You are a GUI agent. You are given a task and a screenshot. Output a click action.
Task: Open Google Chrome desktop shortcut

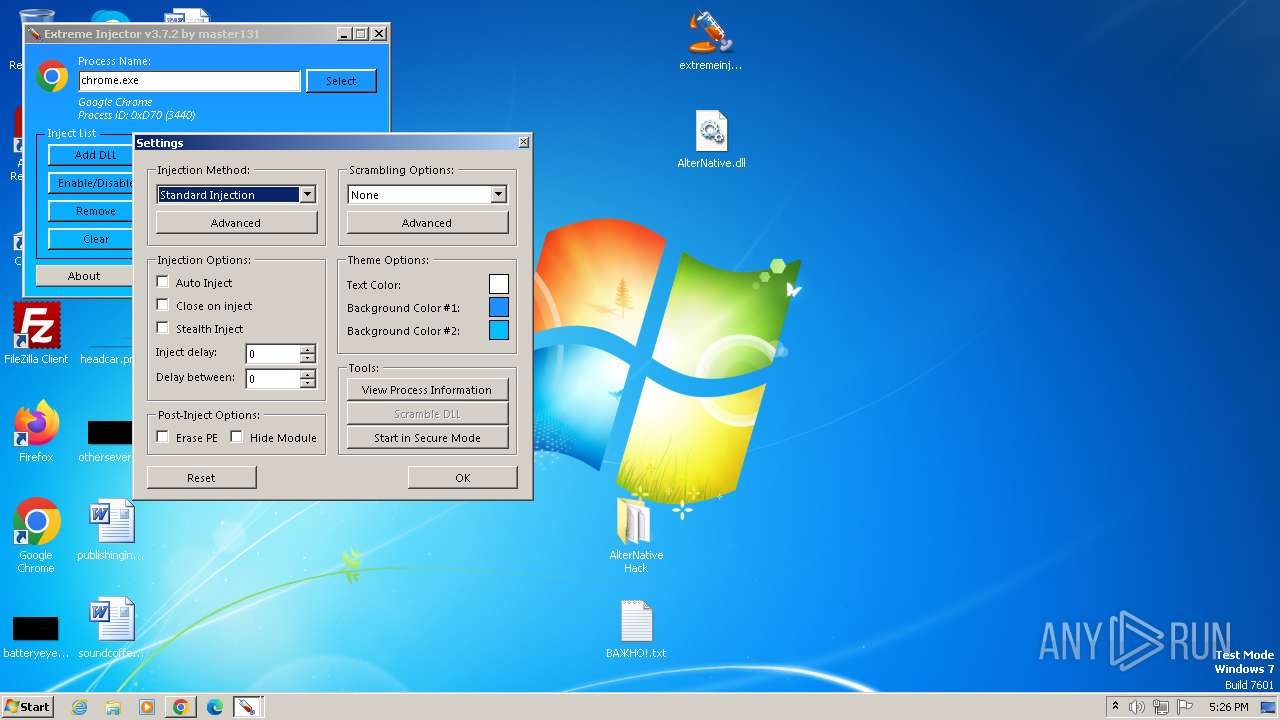pos(36,536)
